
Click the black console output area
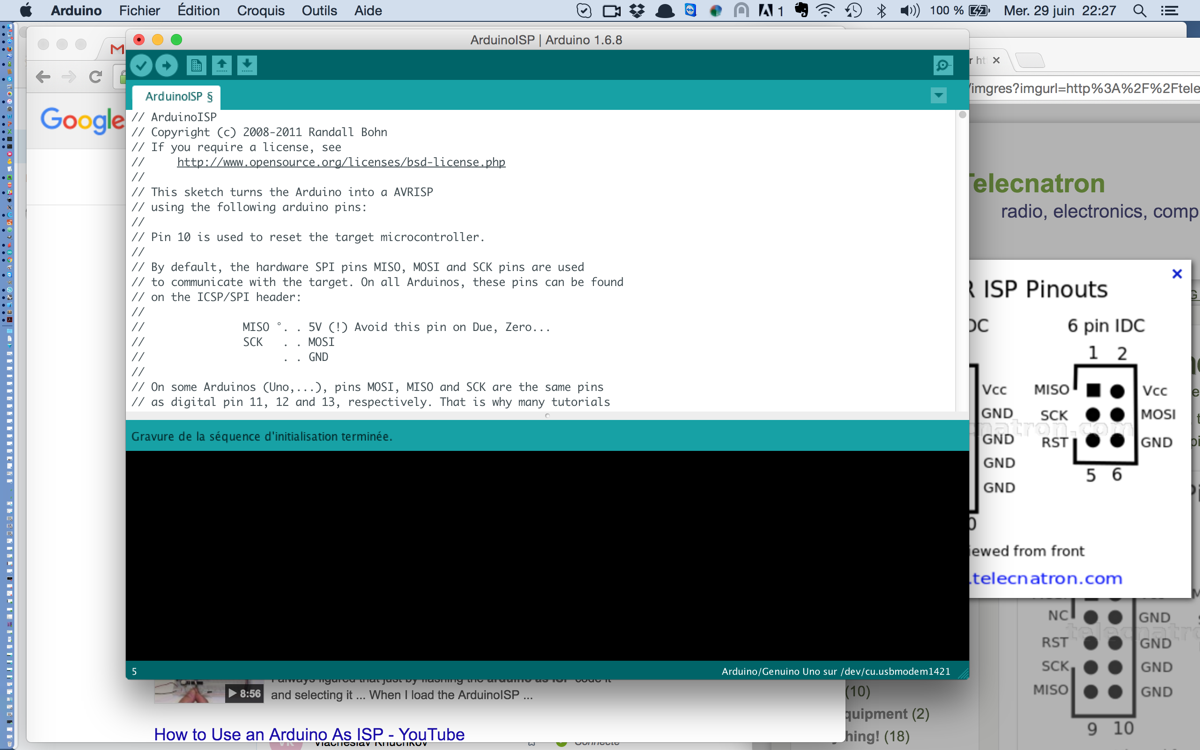547,555
